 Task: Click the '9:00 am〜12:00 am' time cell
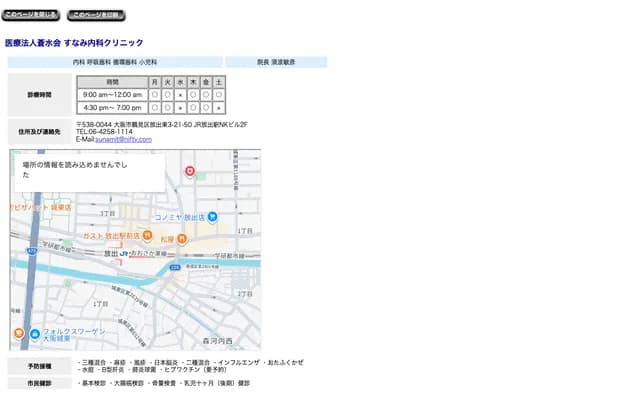112,95
